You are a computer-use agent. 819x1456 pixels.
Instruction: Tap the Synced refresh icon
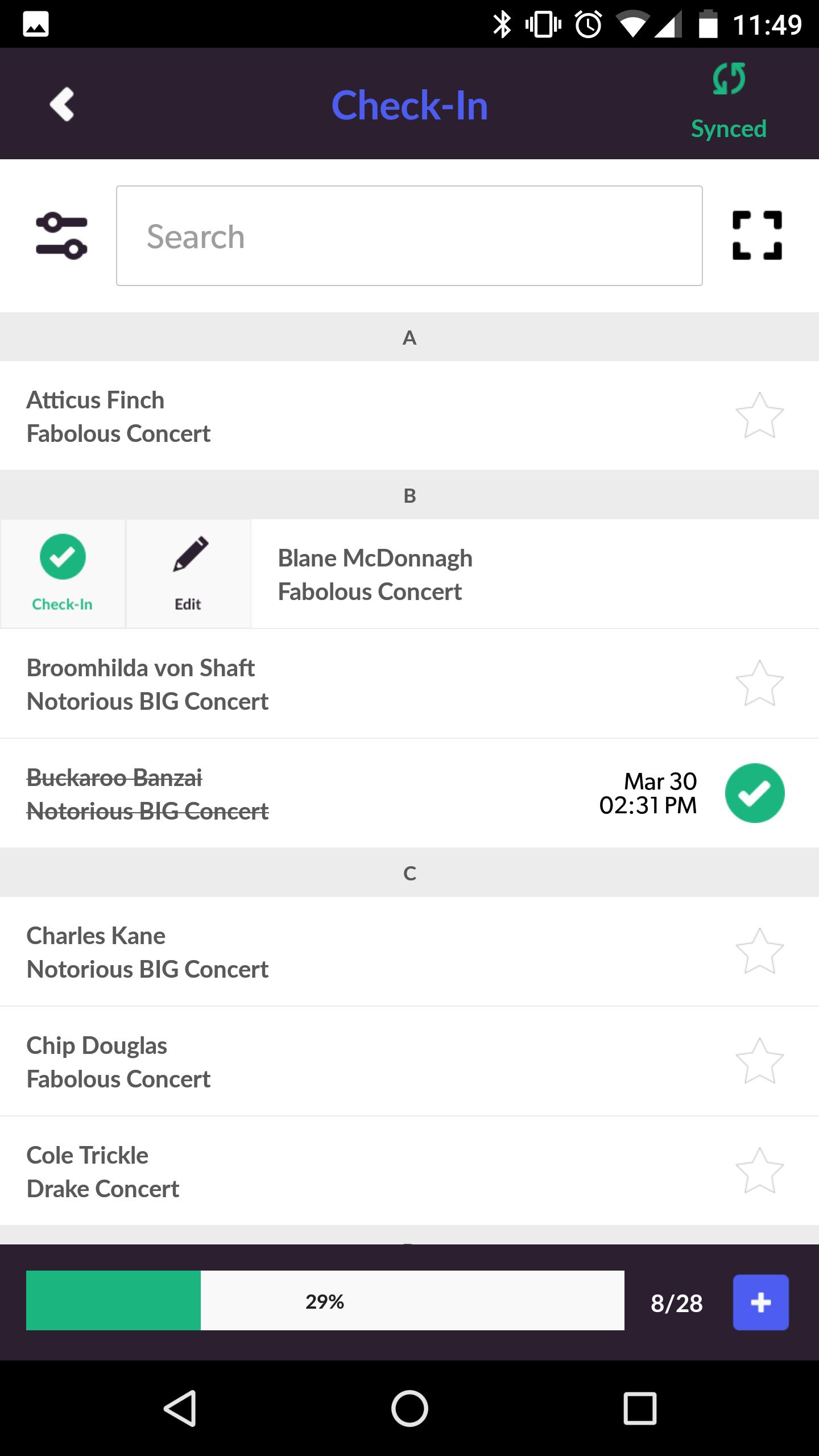729,80
